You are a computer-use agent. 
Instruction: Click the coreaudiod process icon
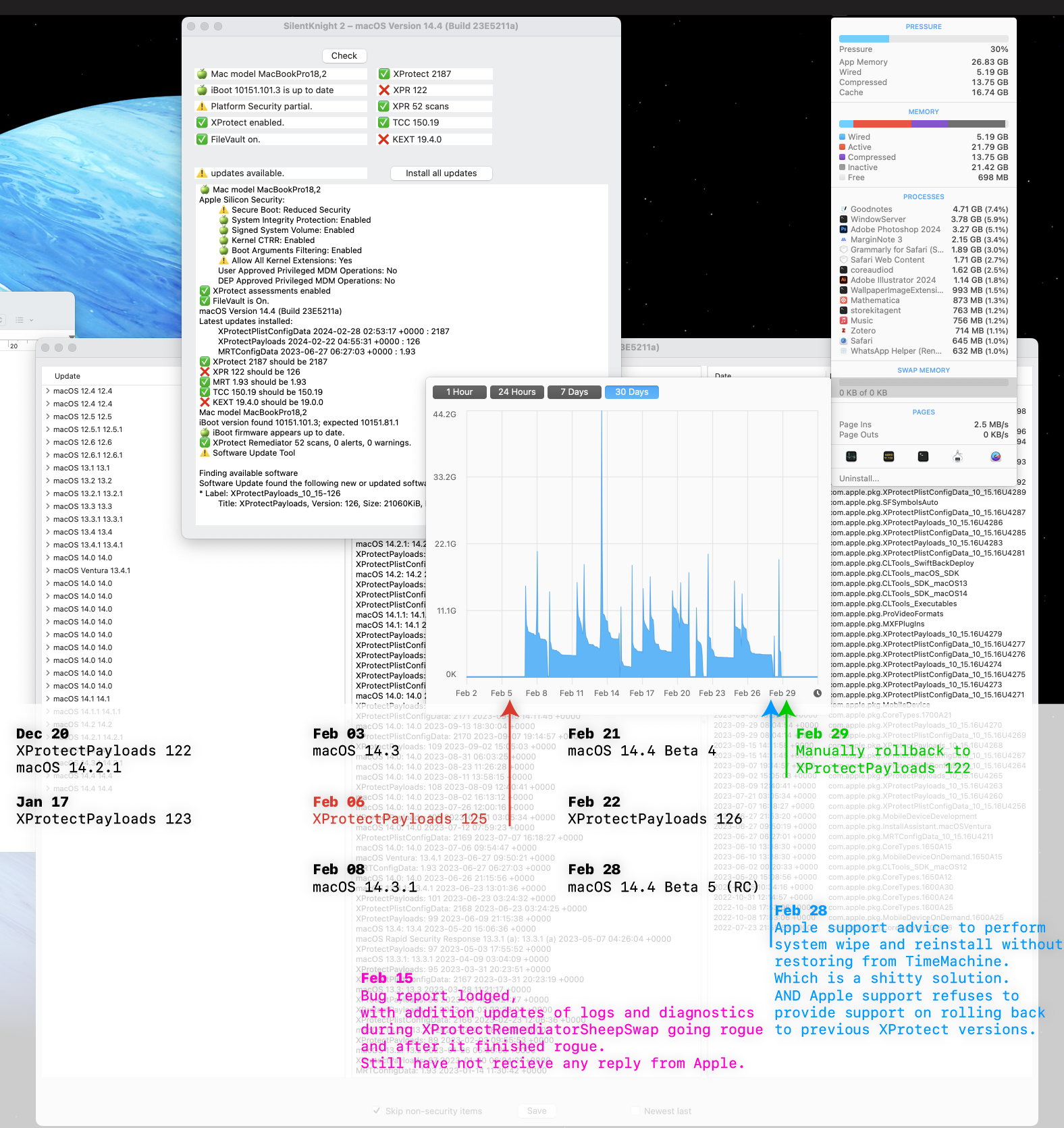tap(843, 270)
